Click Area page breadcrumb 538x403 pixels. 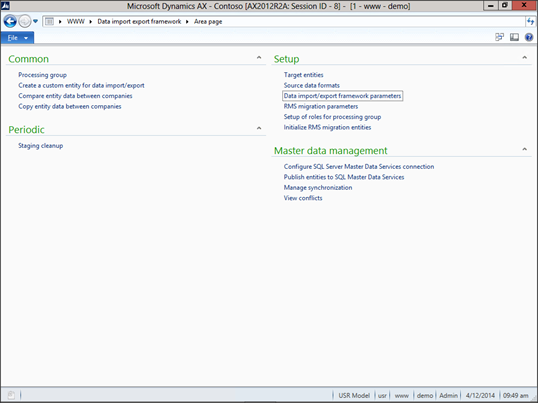pos(208,22)
